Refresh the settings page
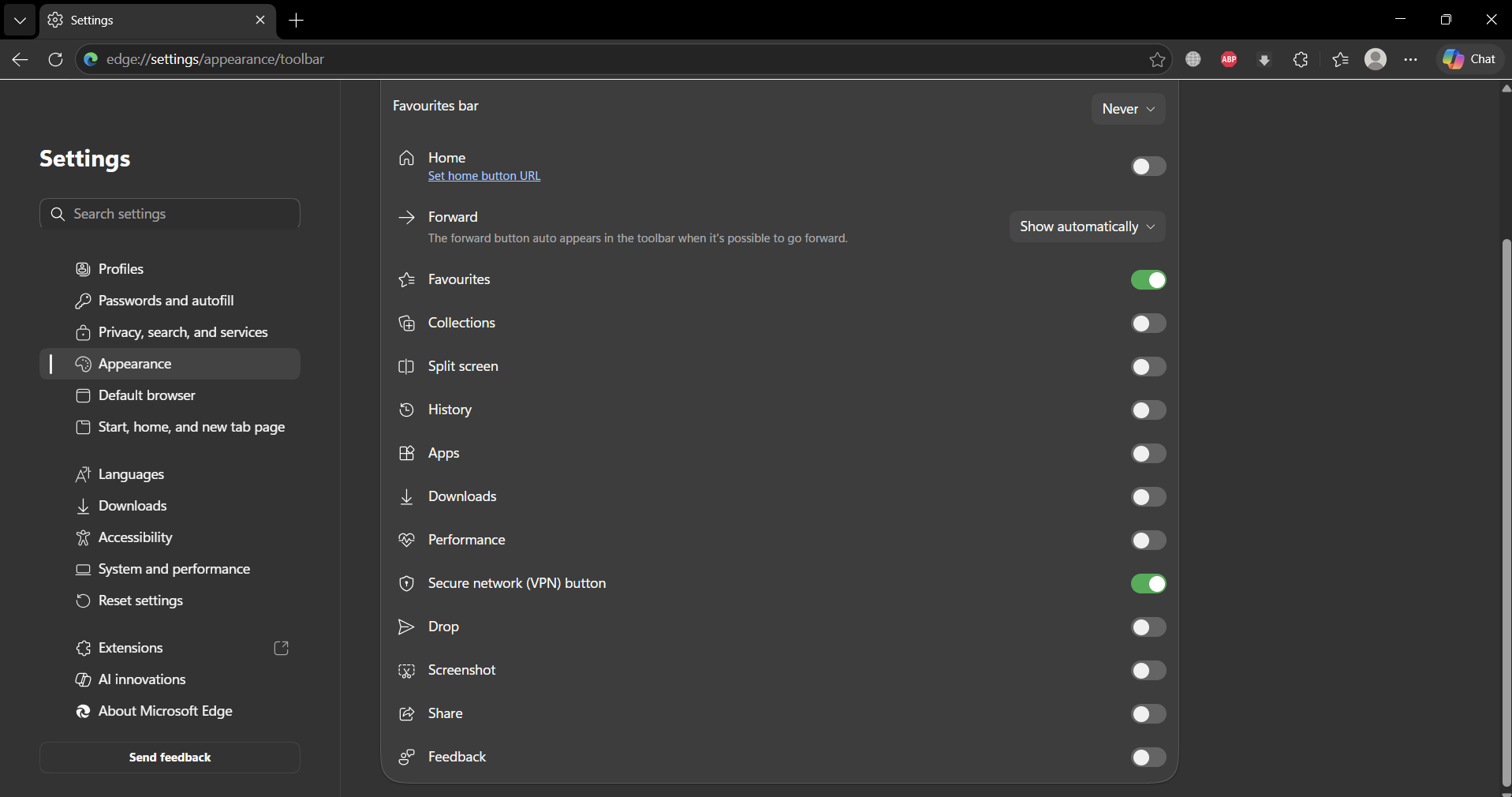The image size is (1512, 797). pos(55,59)
